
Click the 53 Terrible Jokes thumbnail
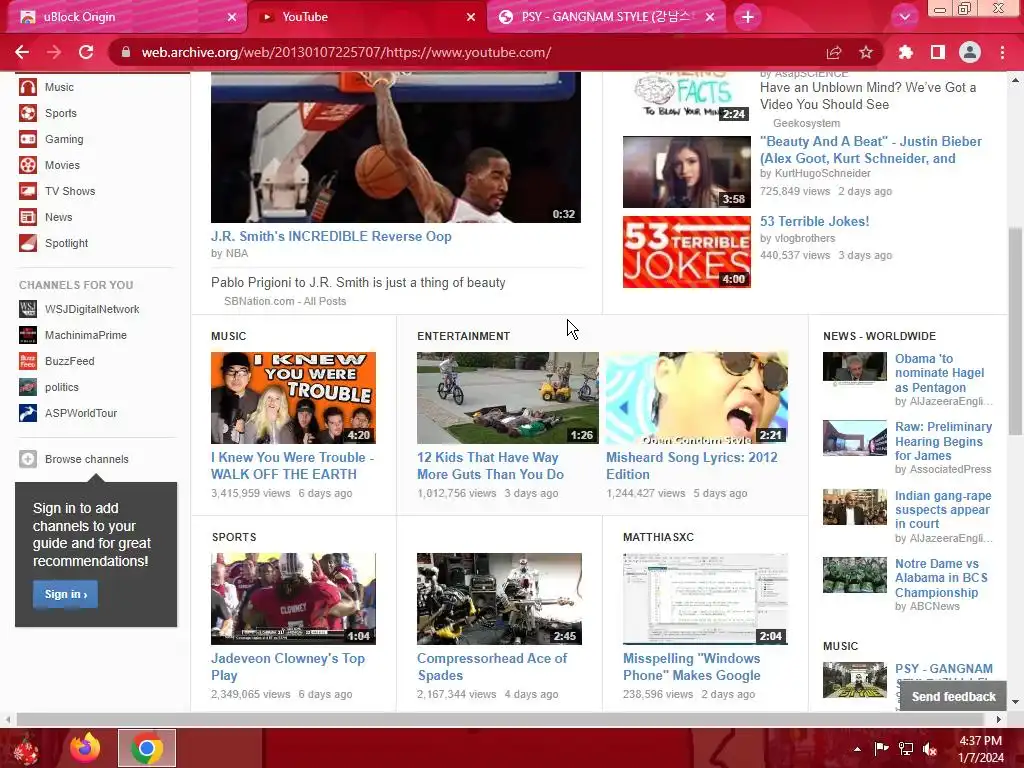686,252
